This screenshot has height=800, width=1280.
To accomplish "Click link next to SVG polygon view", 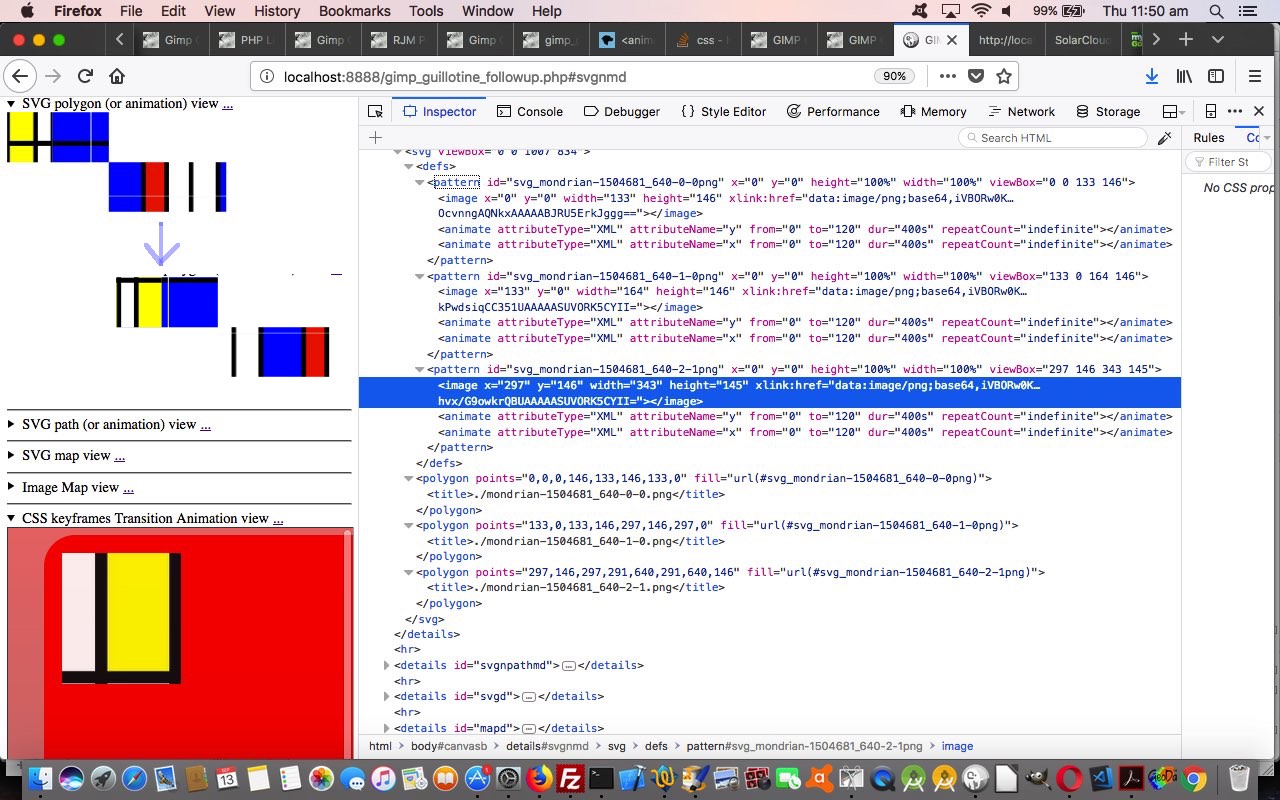I will (x=227, y=104).
